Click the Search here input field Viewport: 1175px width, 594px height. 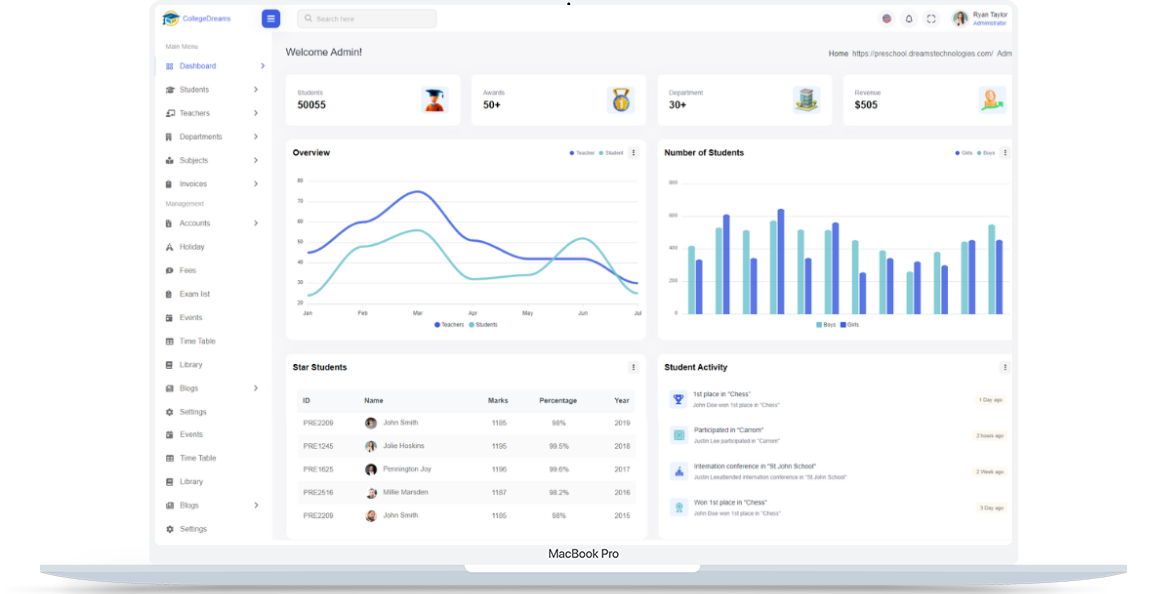pyautogui.click(x=367, y=19)
